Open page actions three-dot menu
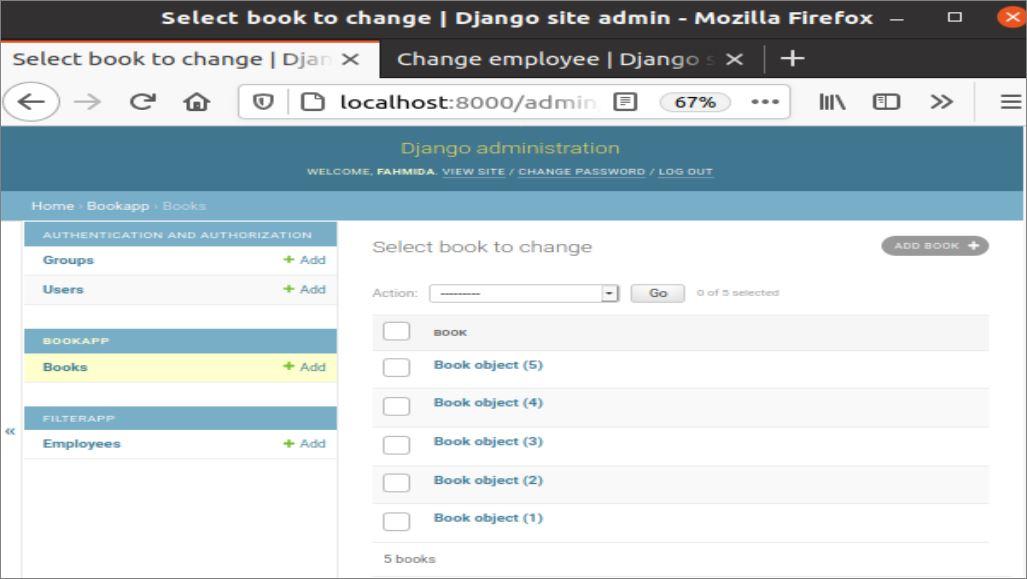Image resolution: width=1027 pixels, height=579 pixels. click(x=765, y=102)
